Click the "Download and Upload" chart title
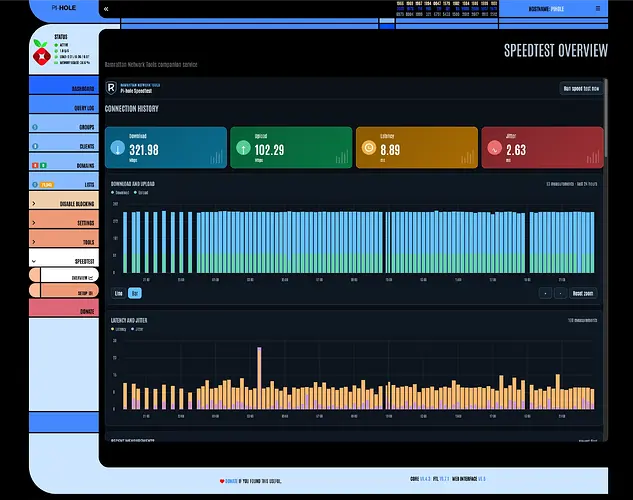 [133, 184]
